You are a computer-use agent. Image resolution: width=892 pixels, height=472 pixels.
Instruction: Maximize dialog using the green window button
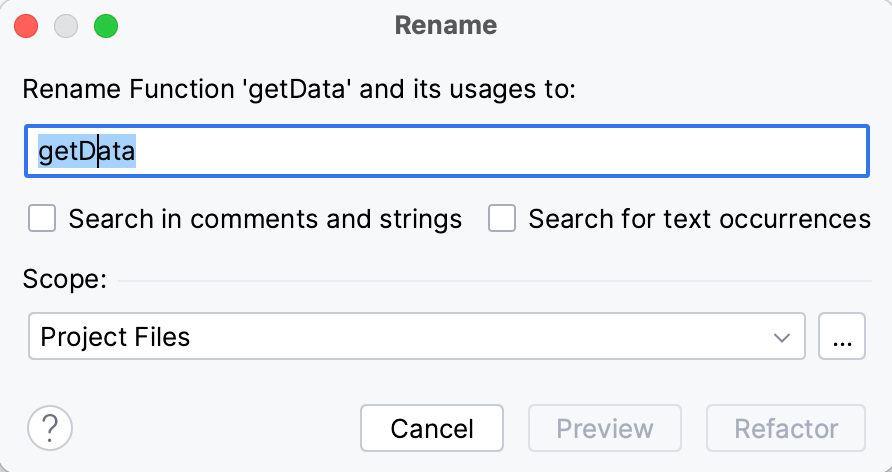(105, 26)
